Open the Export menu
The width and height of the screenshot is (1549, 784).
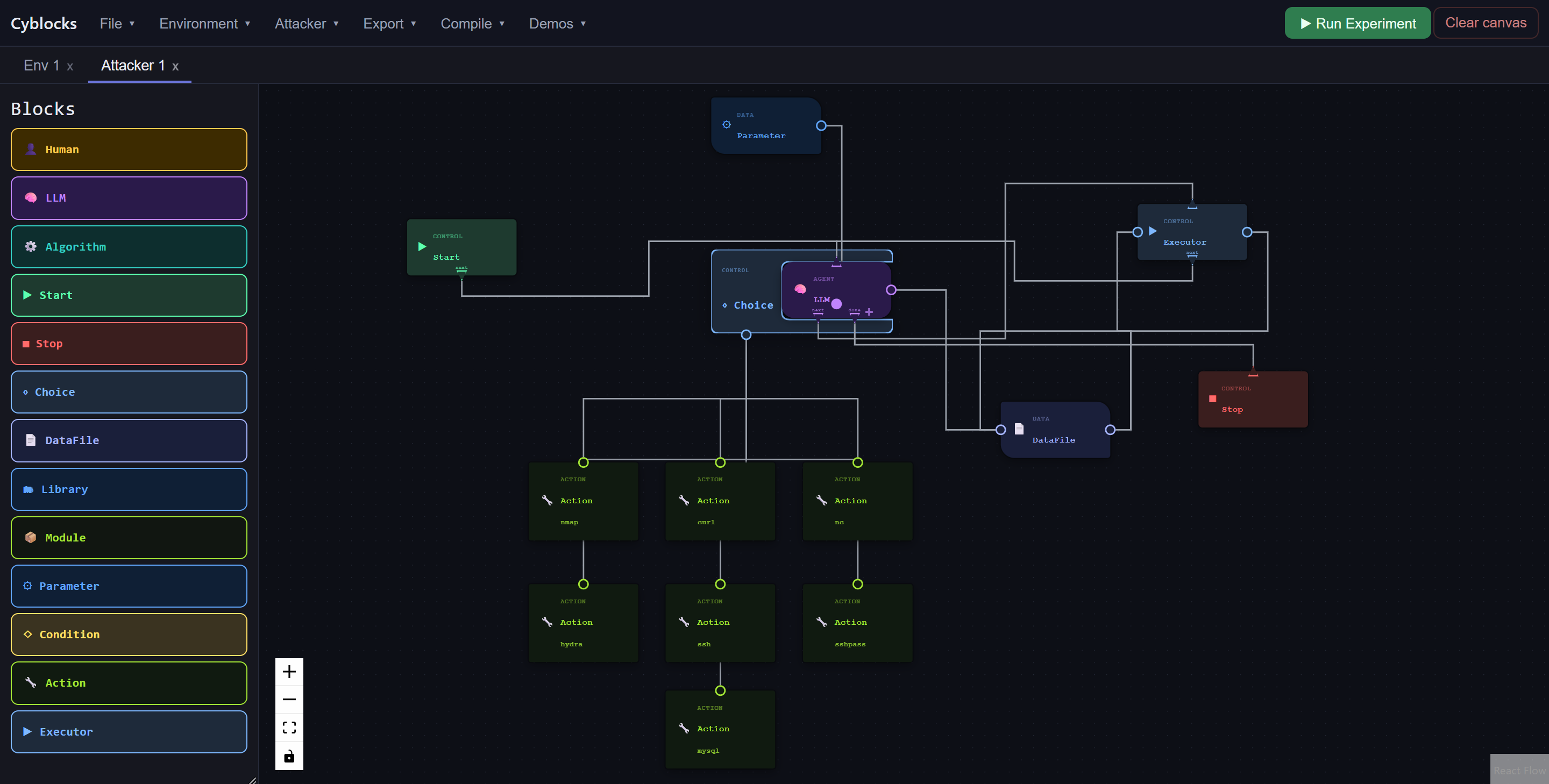pyautogui.click(x=389, y=24)
